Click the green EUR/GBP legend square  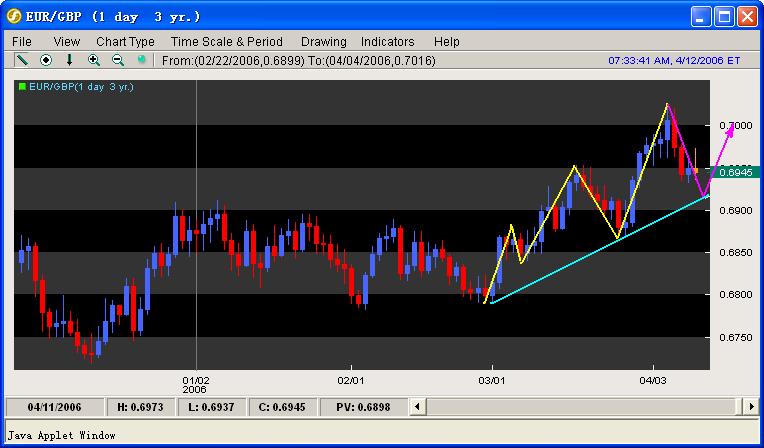22,87
